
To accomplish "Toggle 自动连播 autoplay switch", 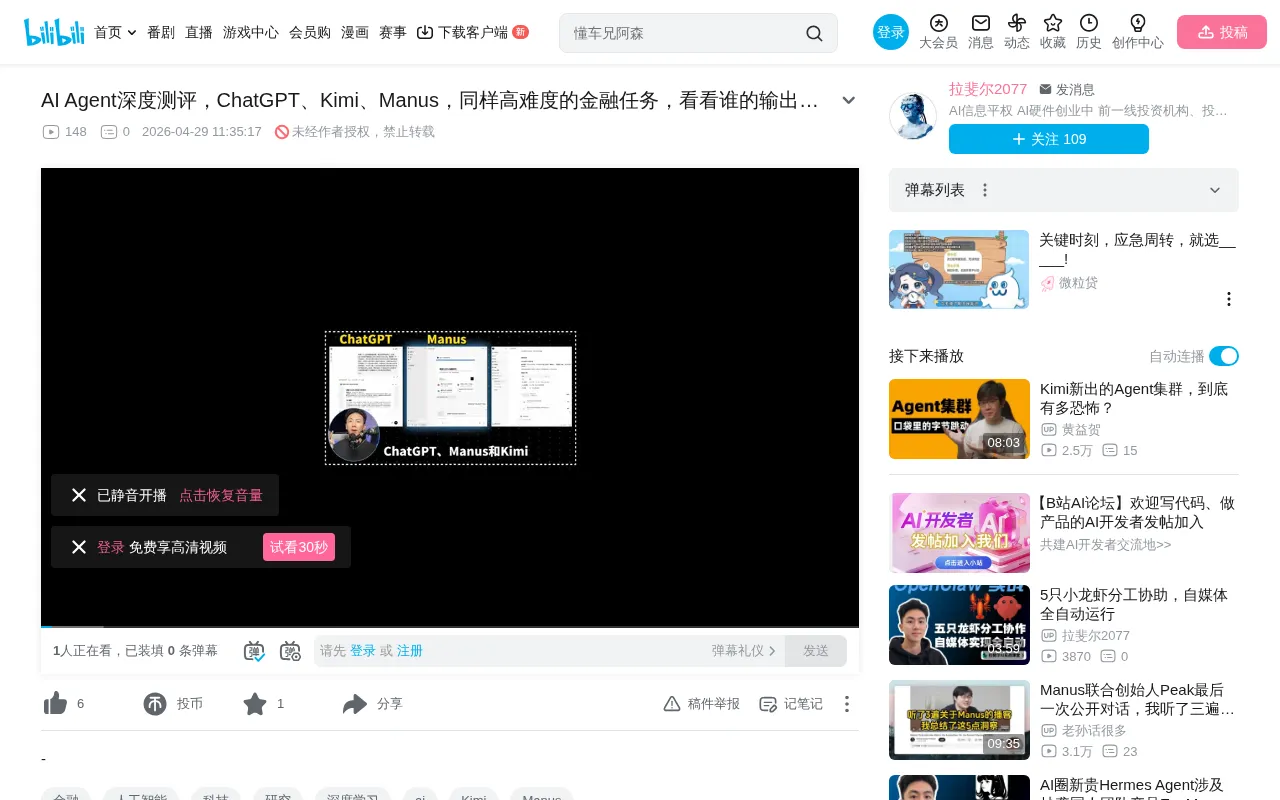I will point(1224,356).
